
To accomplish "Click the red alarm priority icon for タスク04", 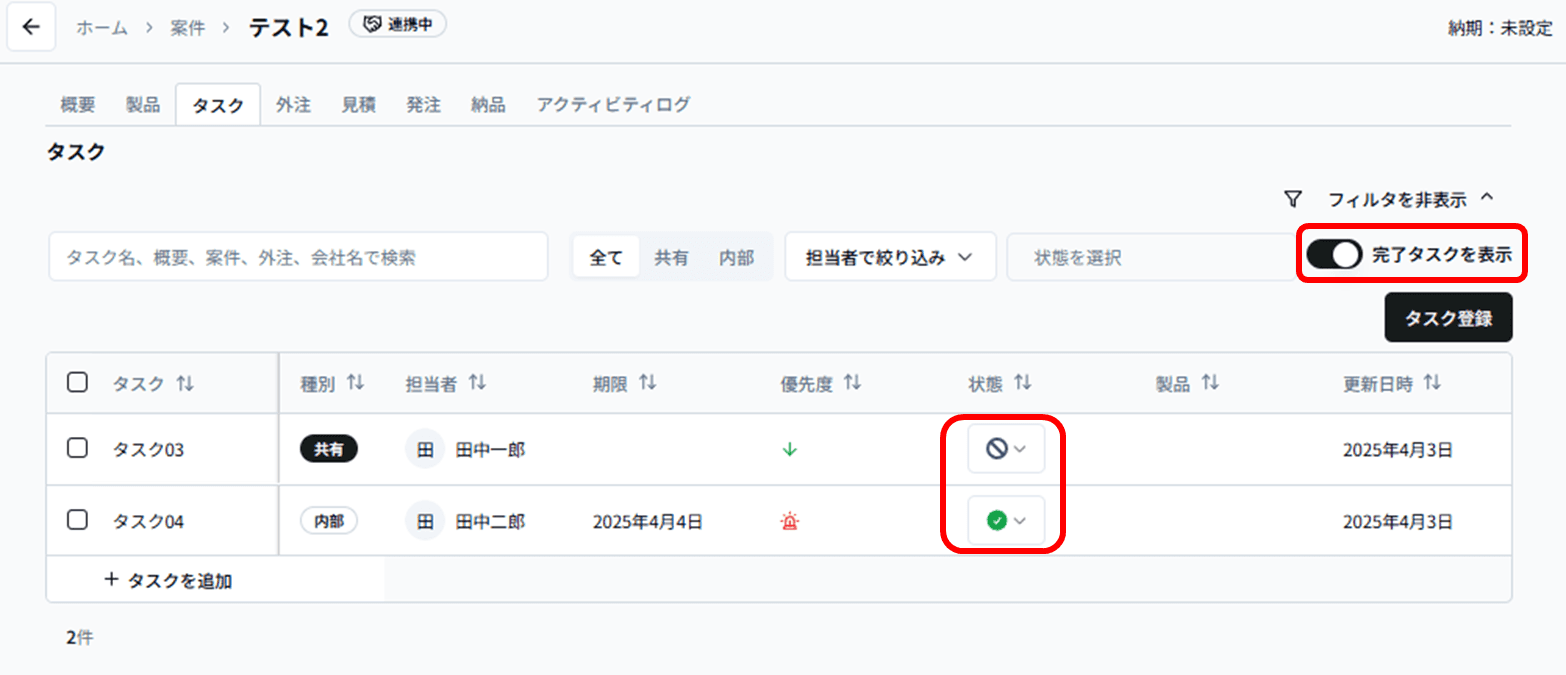I will pos(790,520).
